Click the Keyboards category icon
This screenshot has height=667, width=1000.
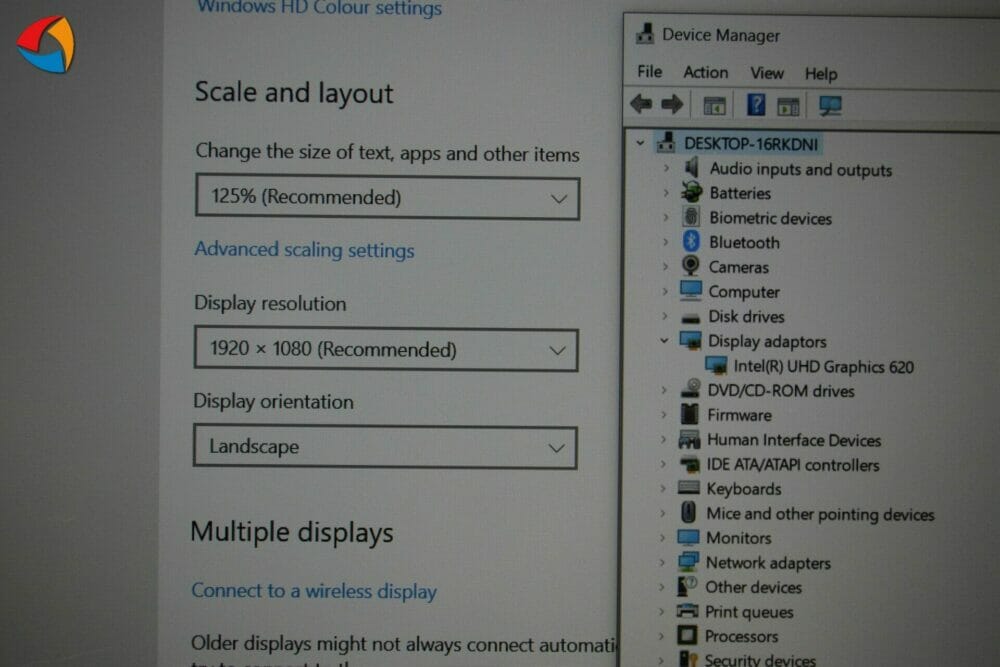(688, 488)
